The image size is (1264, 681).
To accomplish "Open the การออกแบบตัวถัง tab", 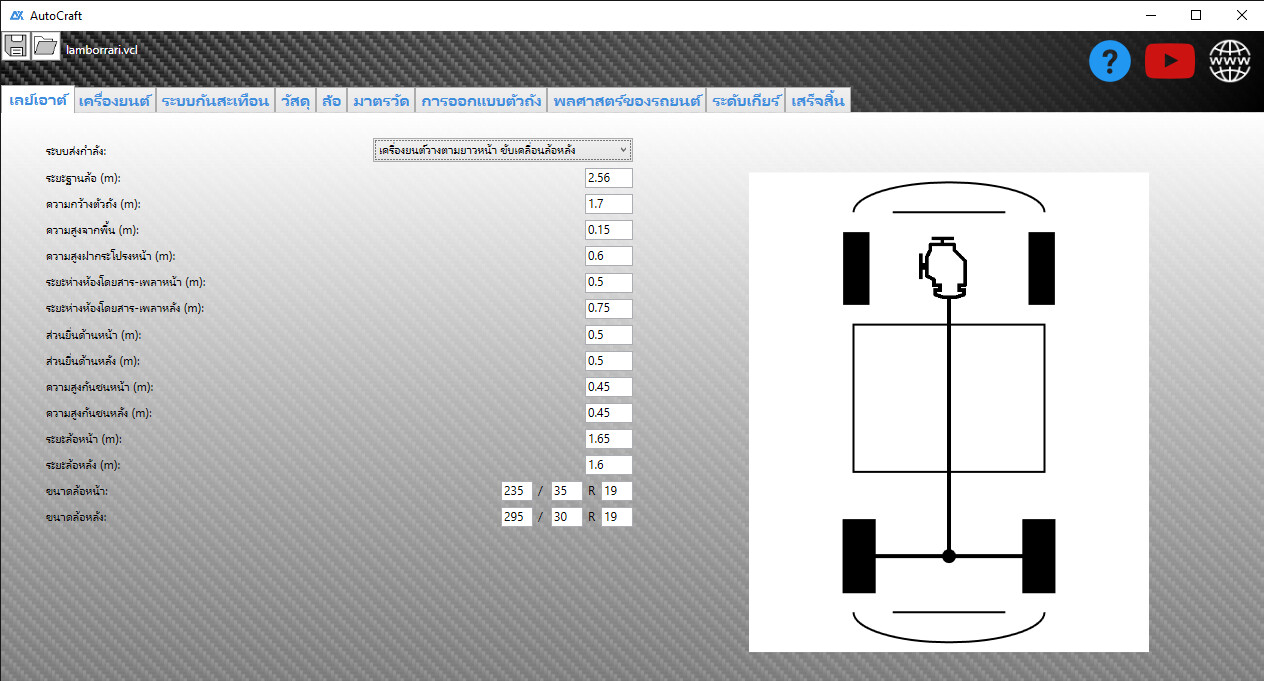I will click(481, 101).
